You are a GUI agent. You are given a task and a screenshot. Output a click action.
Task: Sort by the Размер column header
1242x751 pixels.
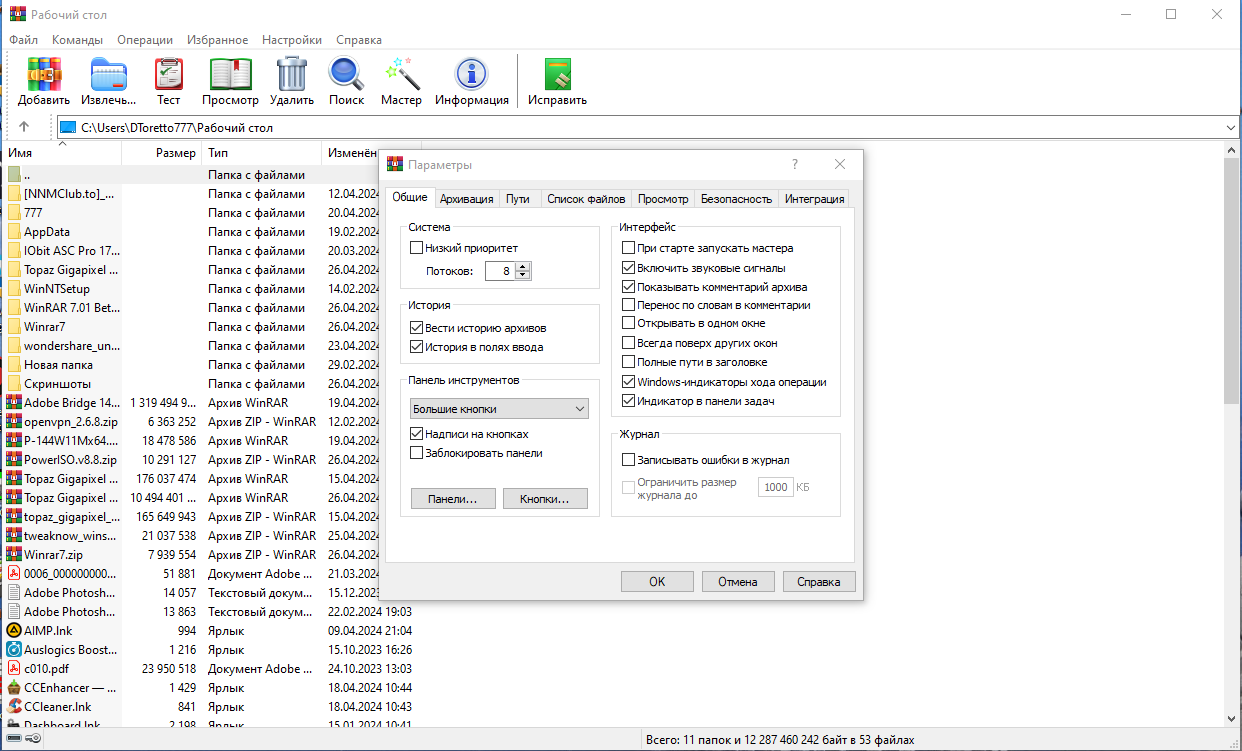coord(161,153)
